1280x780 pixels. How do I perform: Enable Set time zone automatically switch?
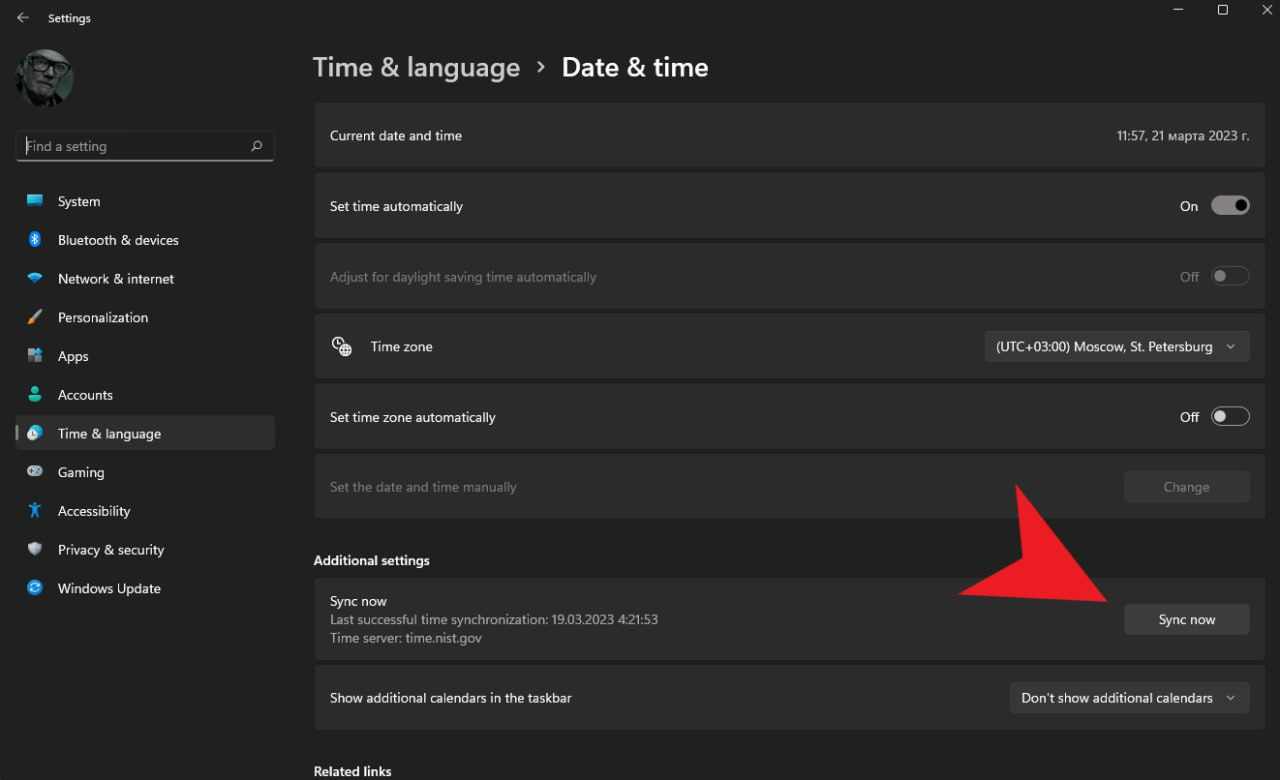[1230, 417]
